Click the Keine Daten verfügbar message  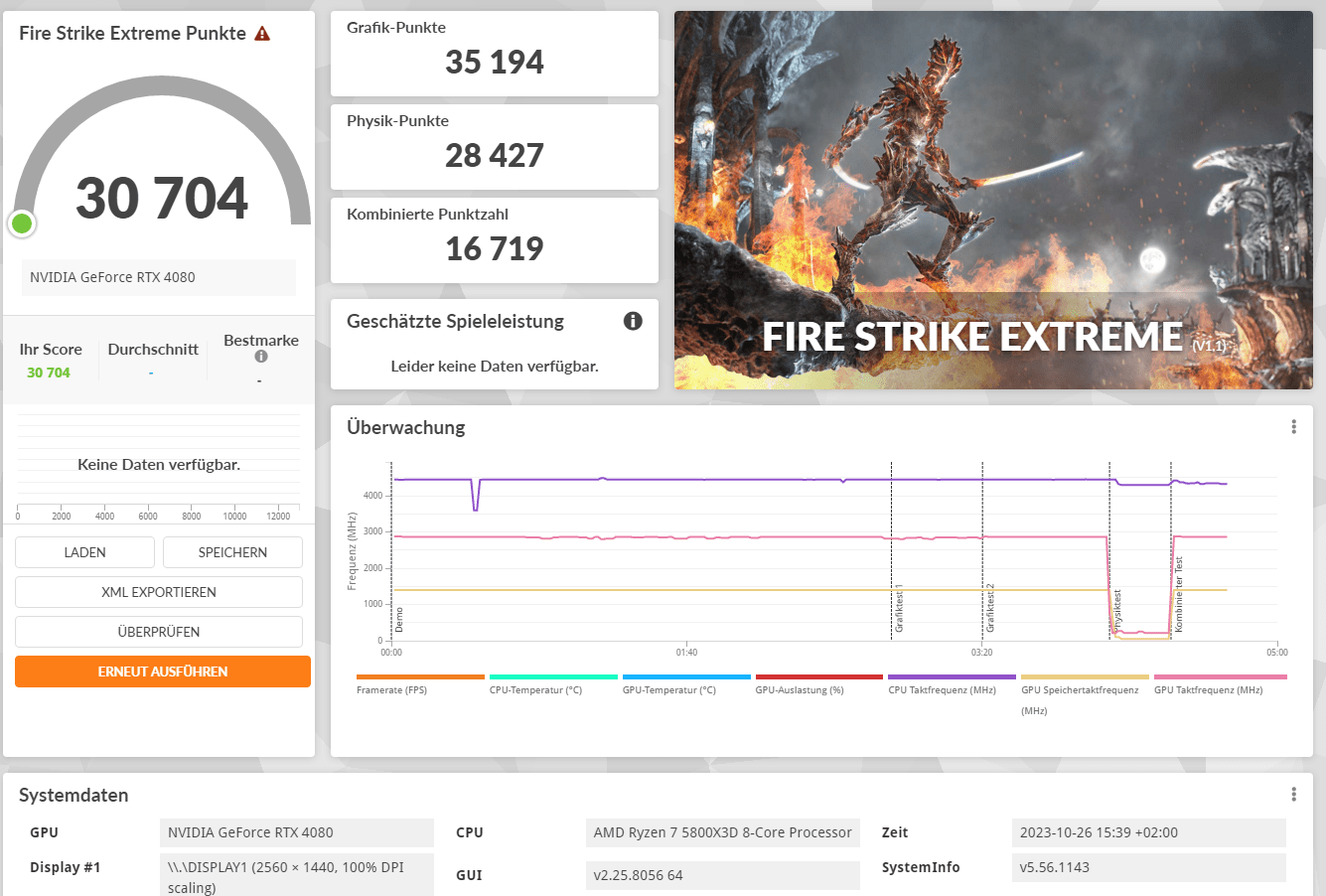point(159,465)
